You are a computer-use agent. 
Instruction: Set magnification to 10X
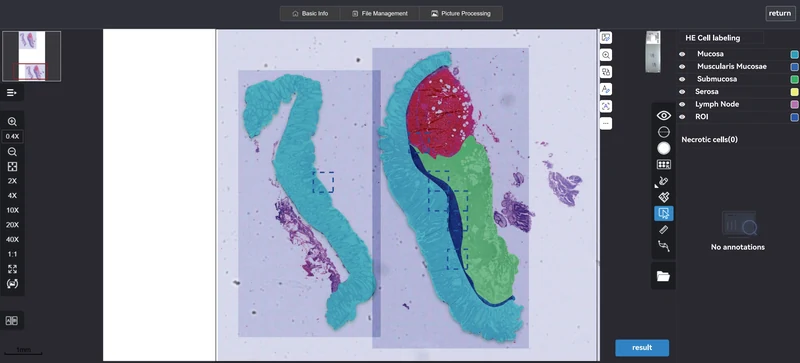(x=12, y=210)
